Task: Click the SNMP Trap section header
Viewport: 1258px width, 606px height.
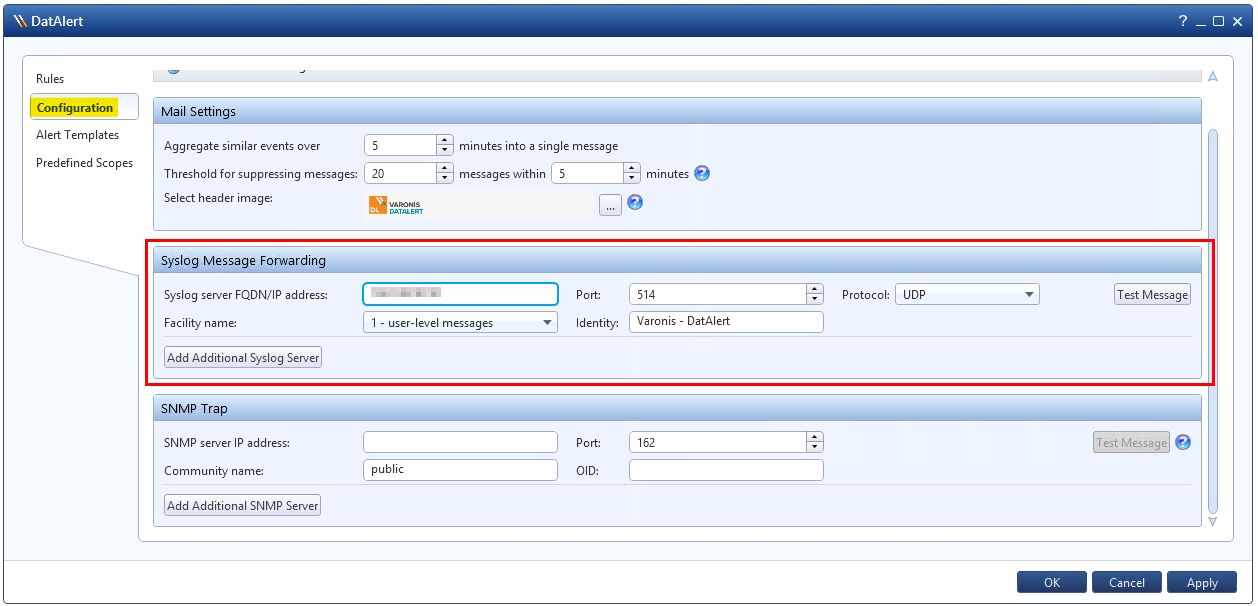Action: point(677,408)
